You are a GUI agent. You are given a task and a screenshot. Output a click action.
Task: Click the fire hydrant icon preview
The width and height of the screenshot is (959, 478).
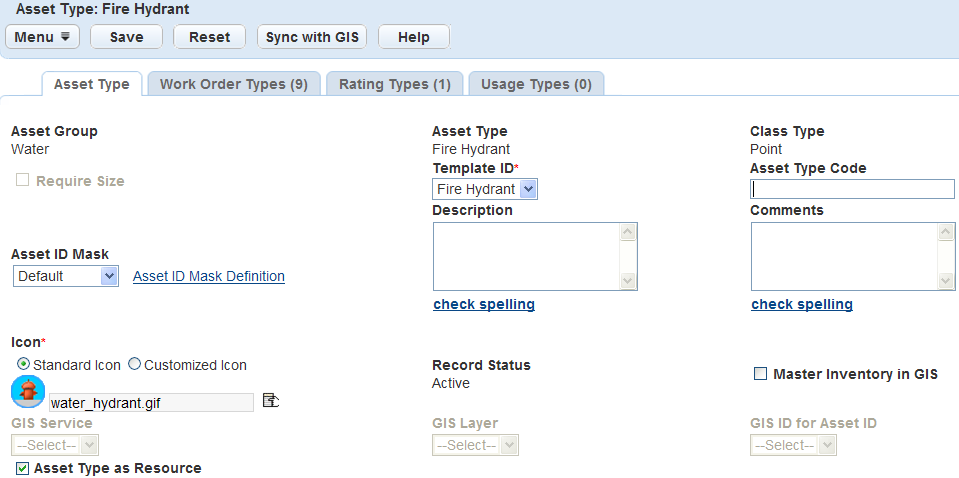(29, 392)
